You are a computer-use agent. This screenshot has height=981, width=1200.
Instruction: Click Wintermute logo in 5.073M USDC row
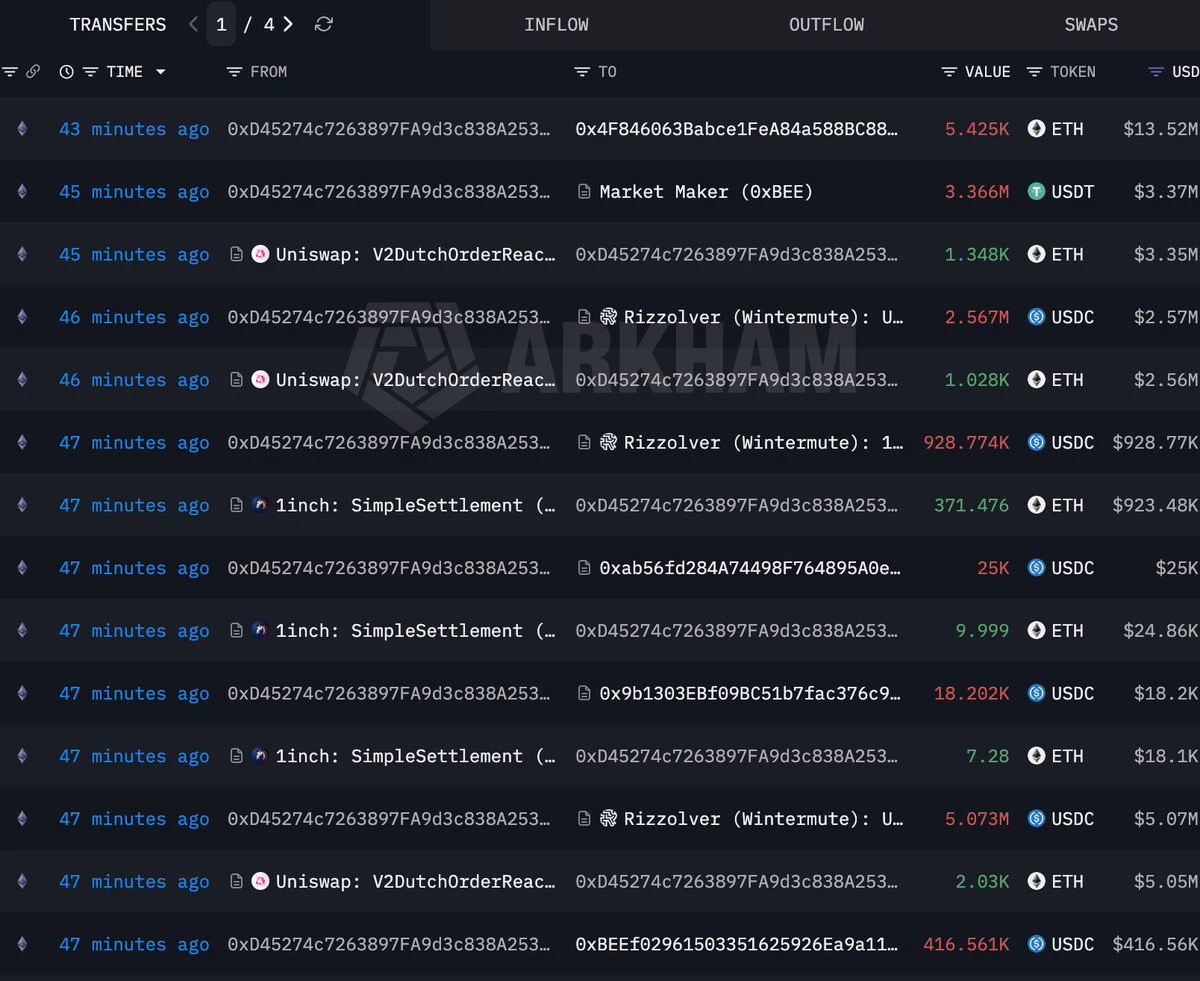pos(608,819)
